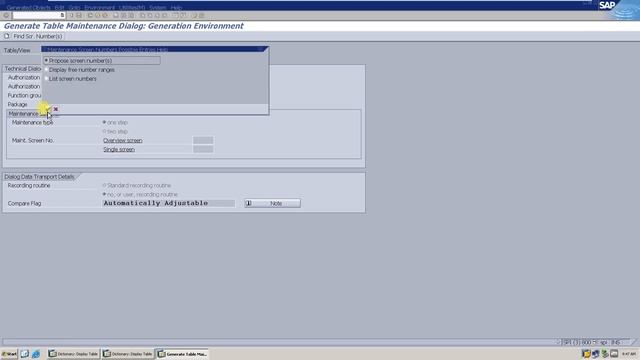Click the Help toolbar icon
640x360 pixels.
pyautogui.click(x=194, y=16)
